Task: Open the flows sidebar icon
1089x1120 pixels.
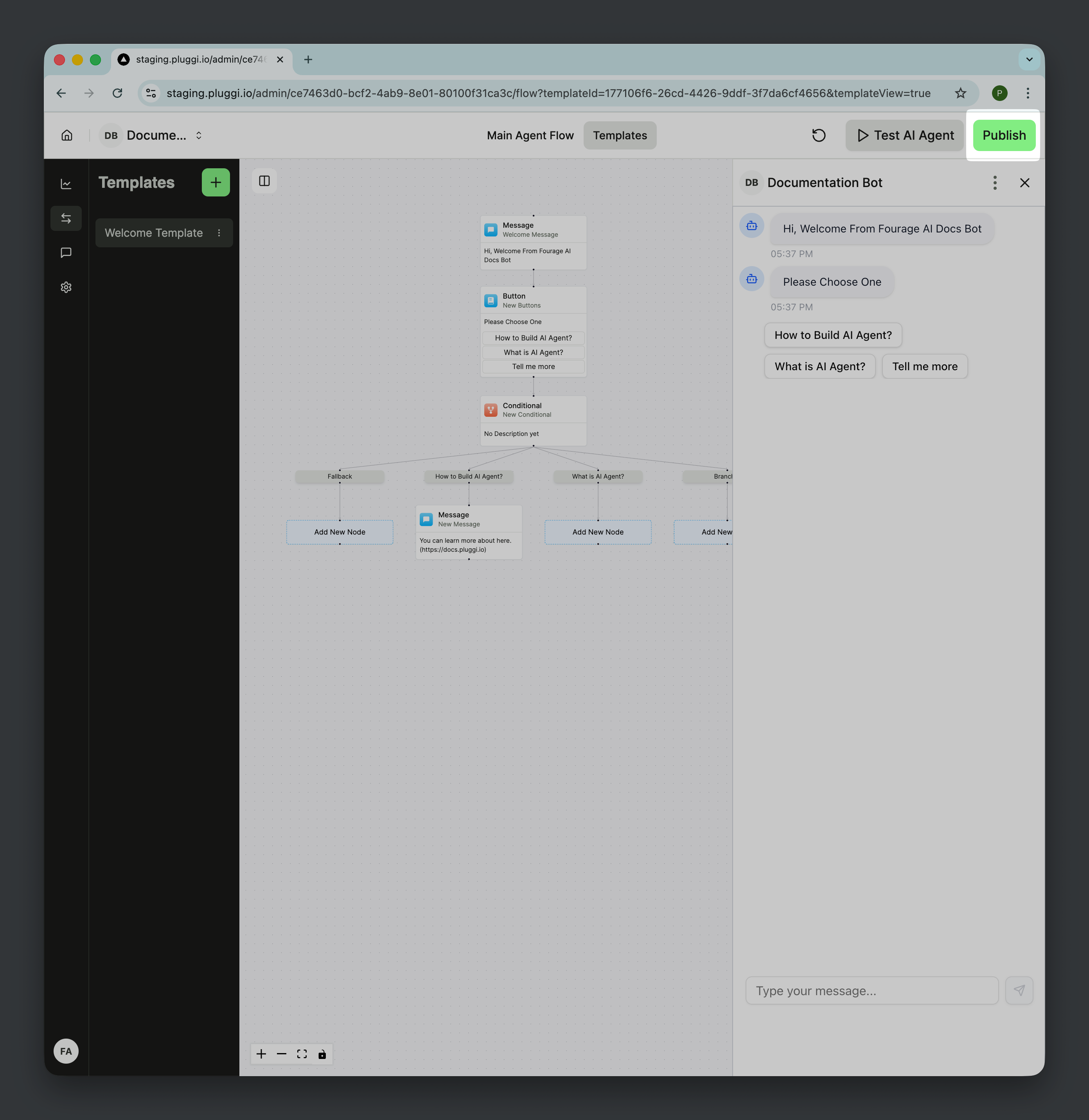Action: (x=66, y=218)
